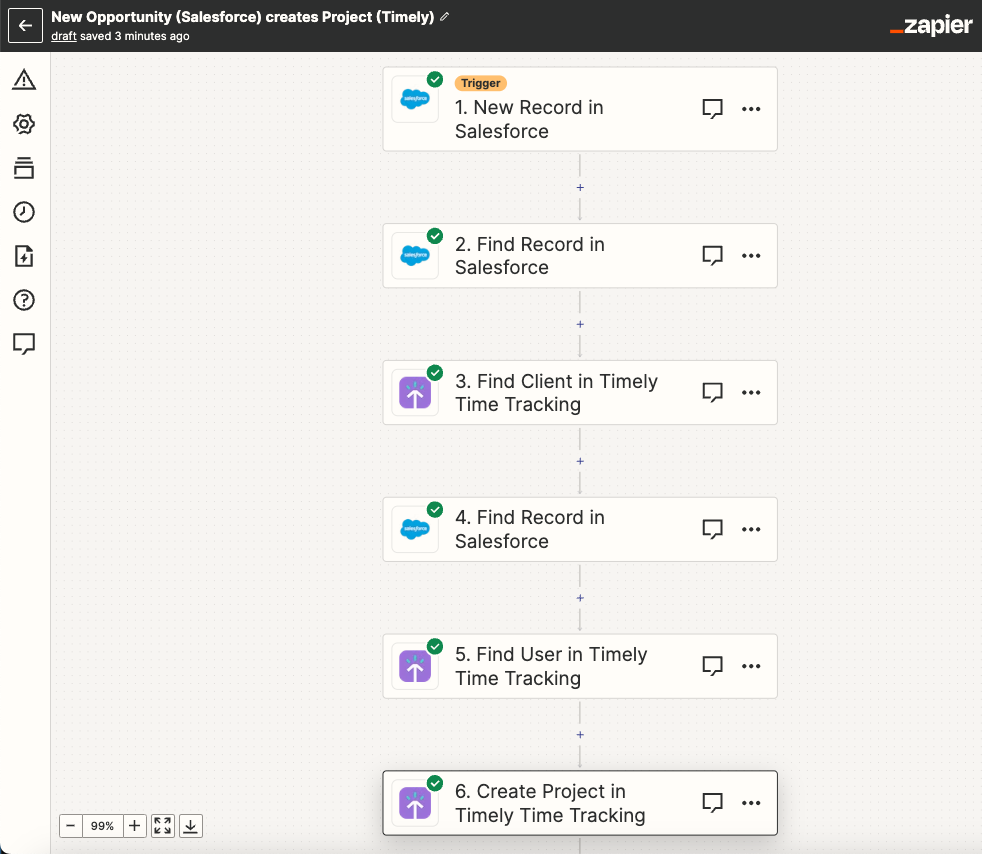Add a step after the trigger
Image resolution: width=982 pixels, height=854 pixels.
pos(580,187)
